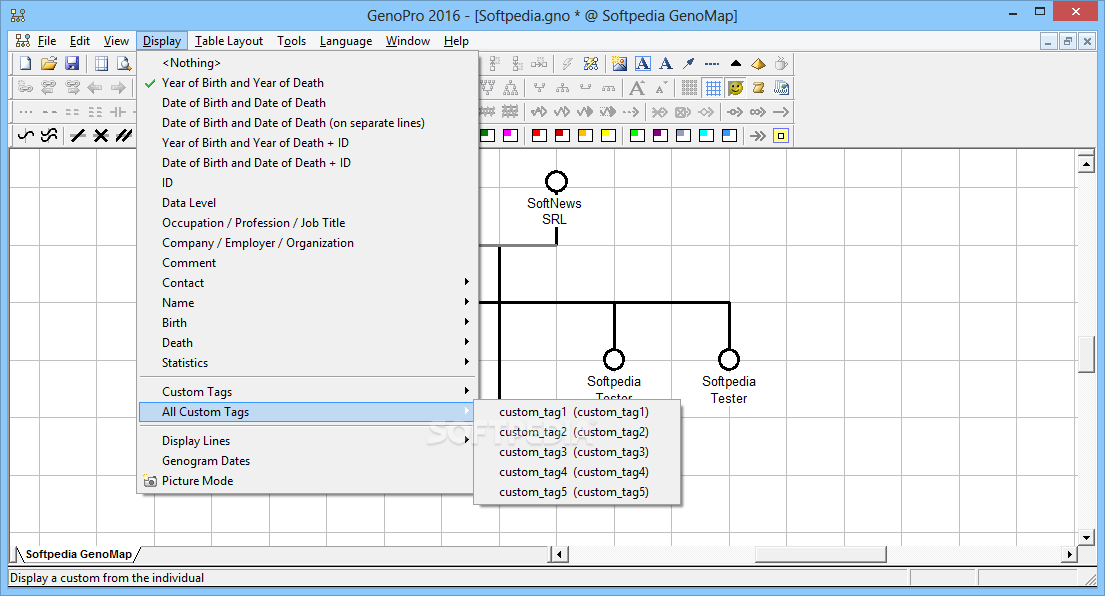This screenshot has width=1105, height=596.
Task: Toggle Picture Mode in Display menu
Action: [x=308, y=480]
